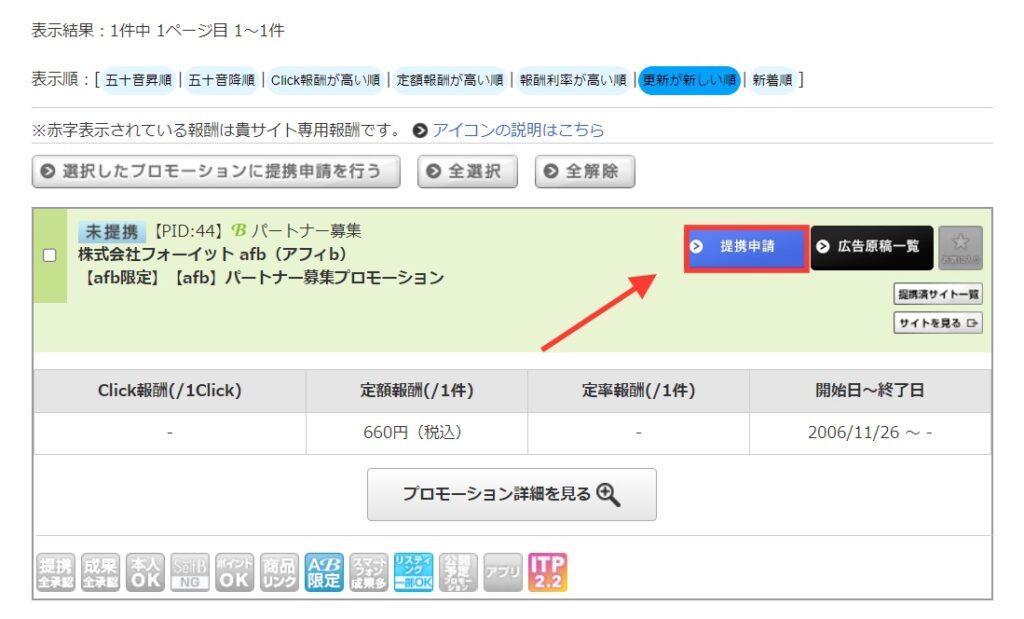1024x619 pixels.
Task: Click the 本人OK icon badge
Action: pyautogui.click(x=144, y=573)
